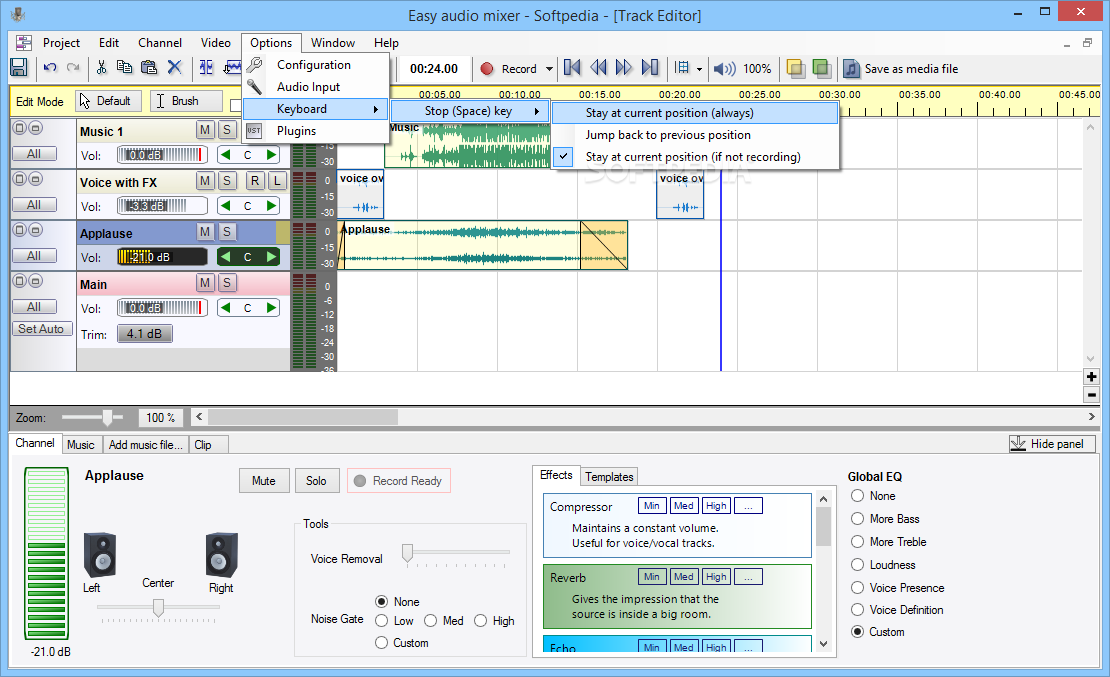Viewport: 1110px width, 677px height.
Task: Click the Cut scissors icon
Action: click(101, 68)
